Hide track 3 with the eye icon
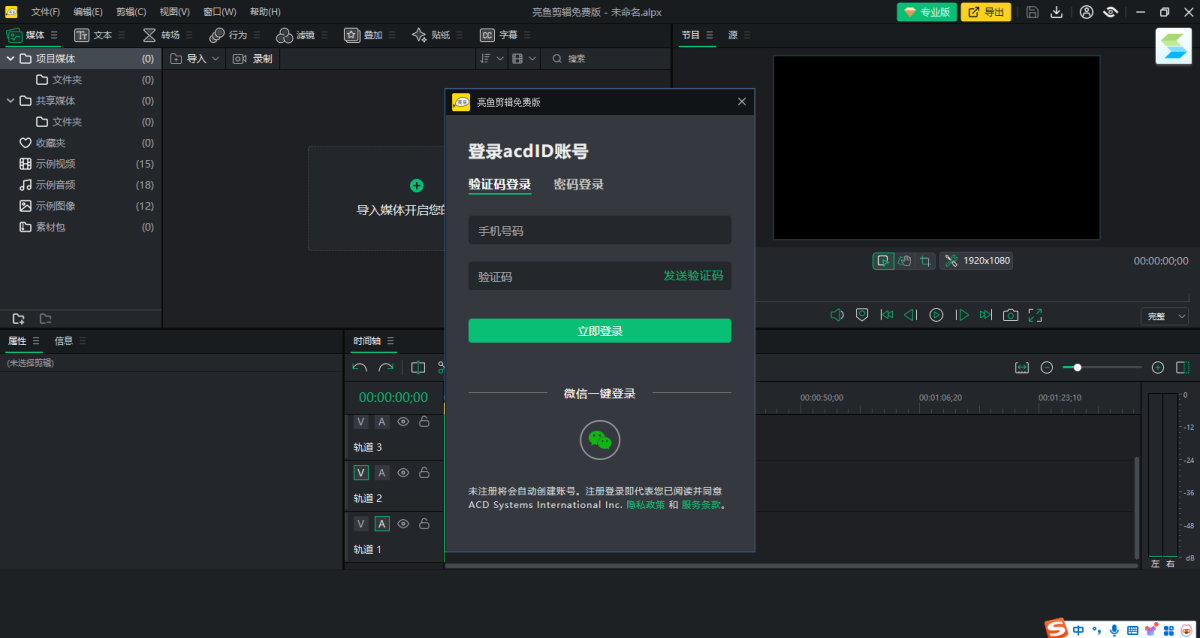 pos(403,422)
